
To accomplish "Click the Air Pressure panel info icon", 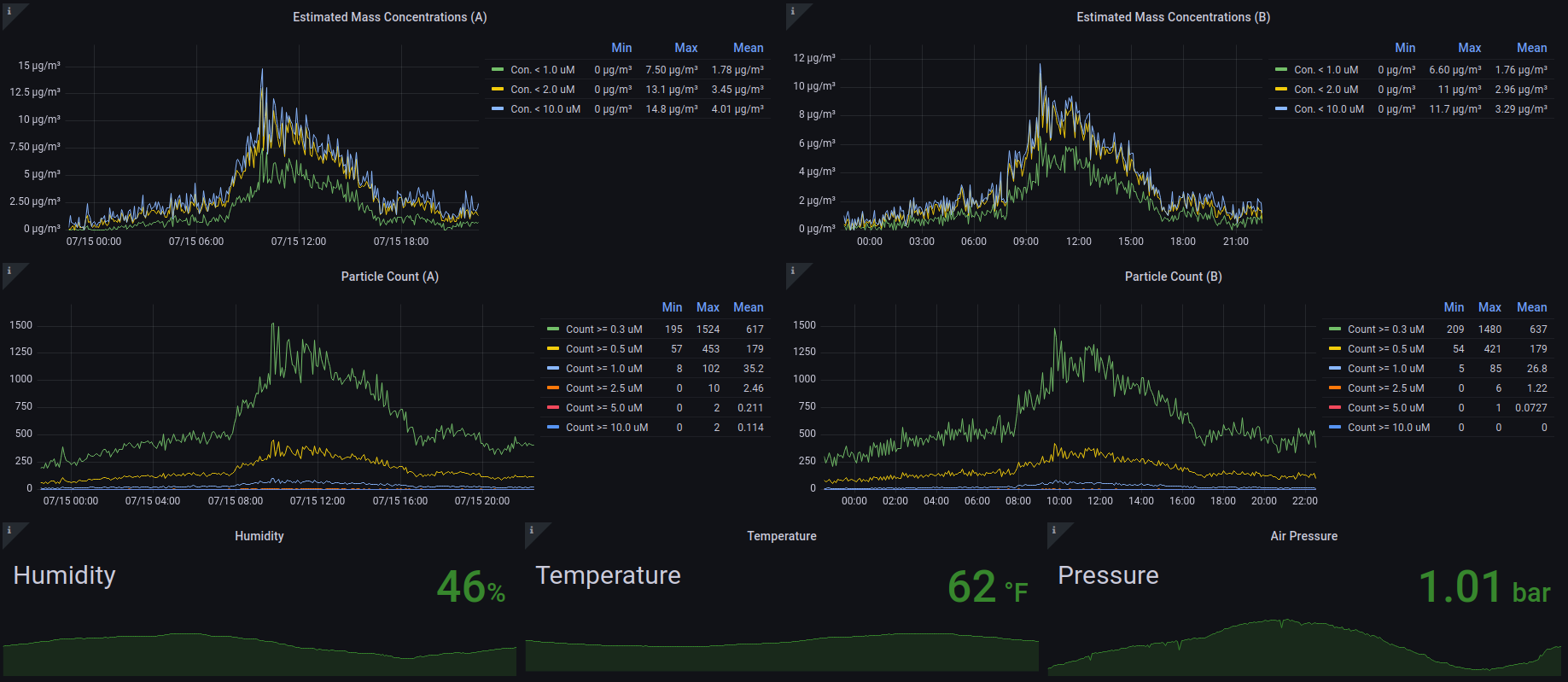I will tap(1054, 530).
